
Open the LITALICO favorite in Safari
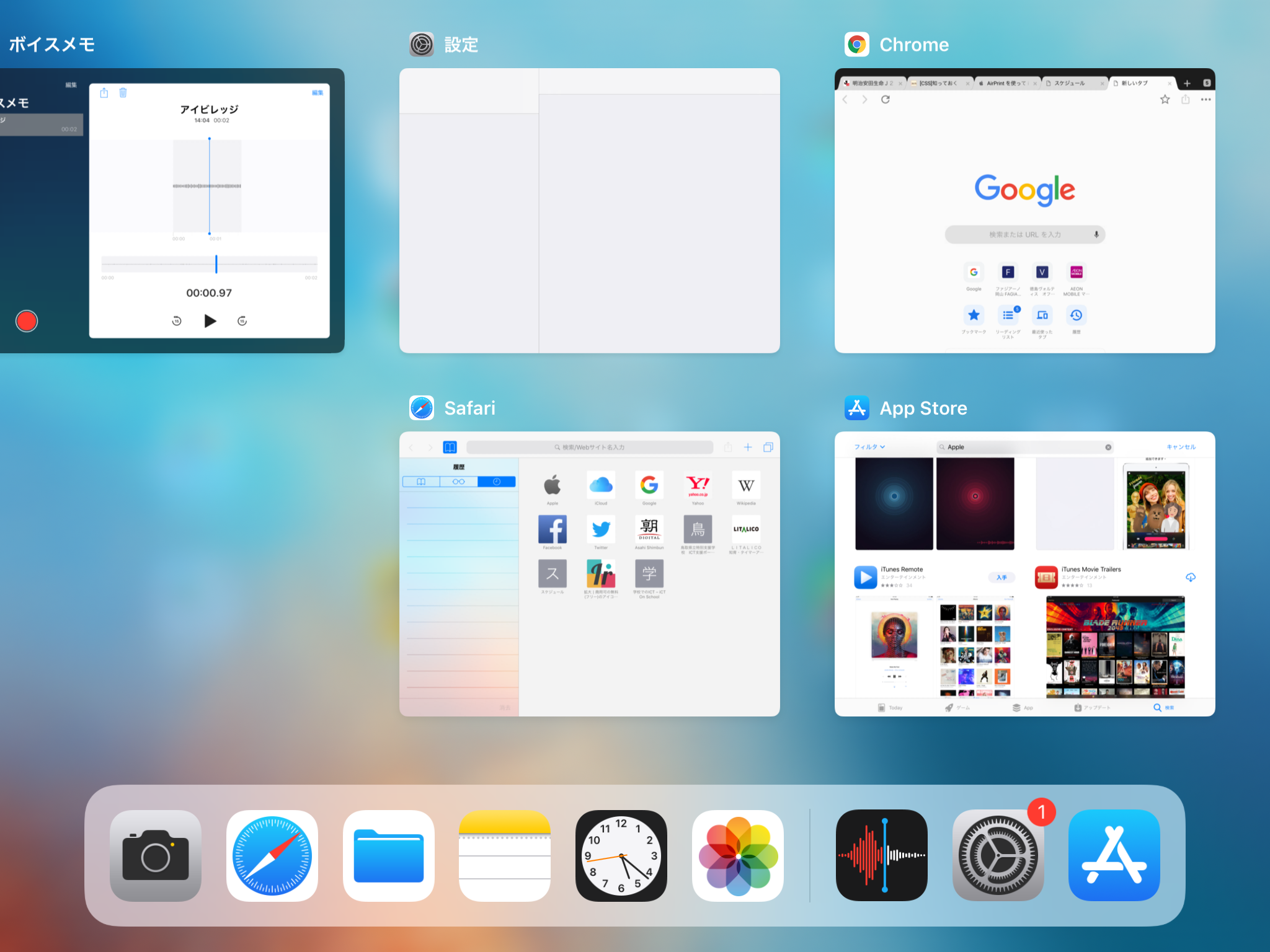tap(746, 534)
